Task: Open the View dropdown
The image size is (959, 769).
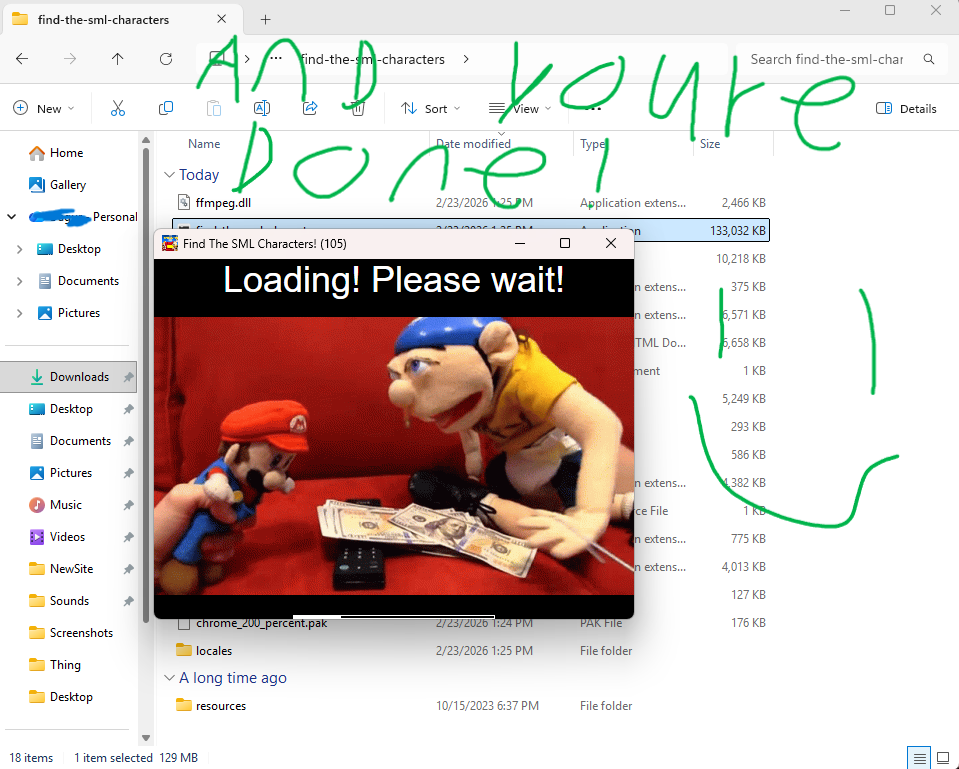Action: click(520, 108)
